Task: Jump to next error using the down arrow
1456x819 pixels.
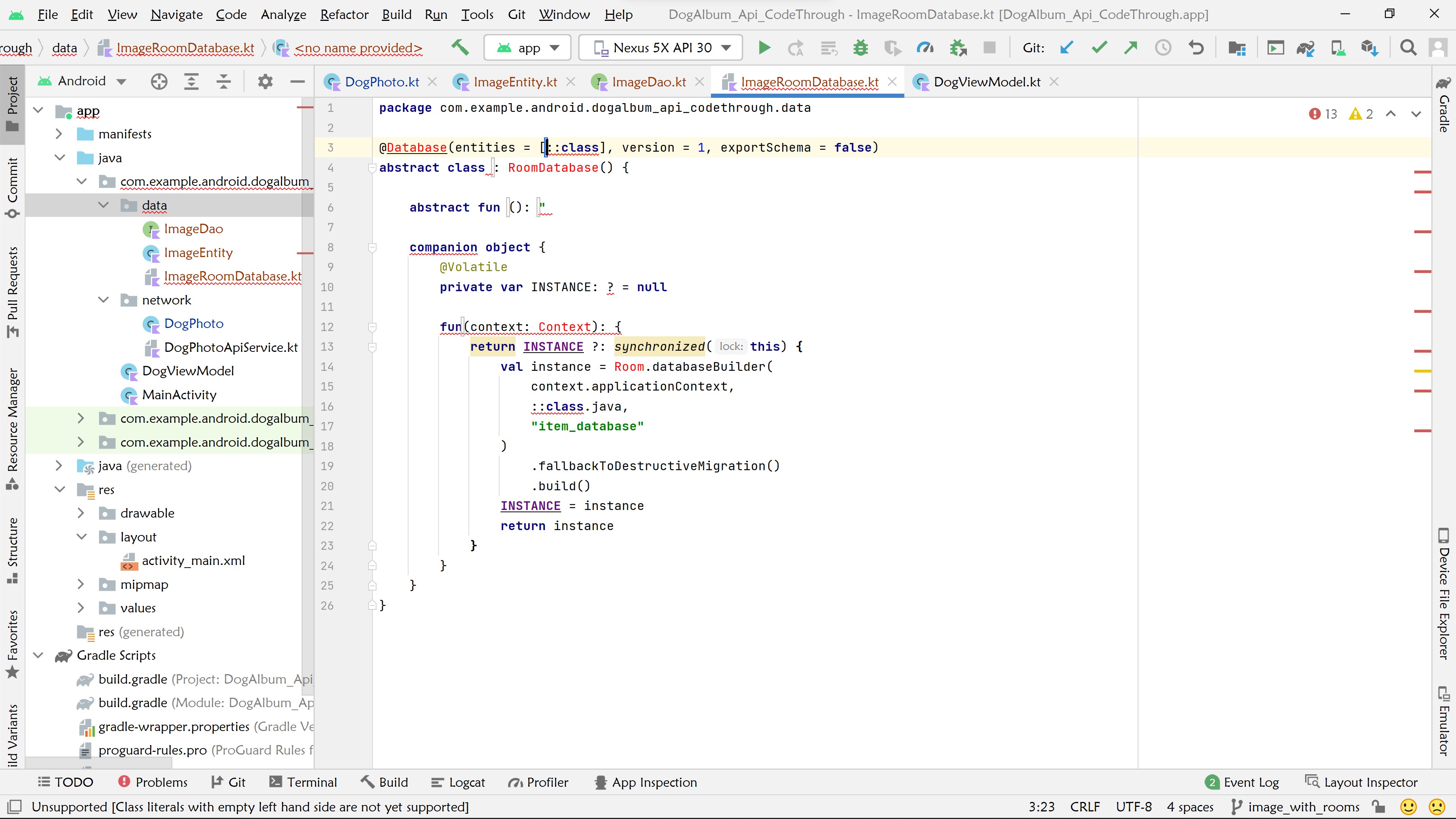Action: tap(1416, 114)
